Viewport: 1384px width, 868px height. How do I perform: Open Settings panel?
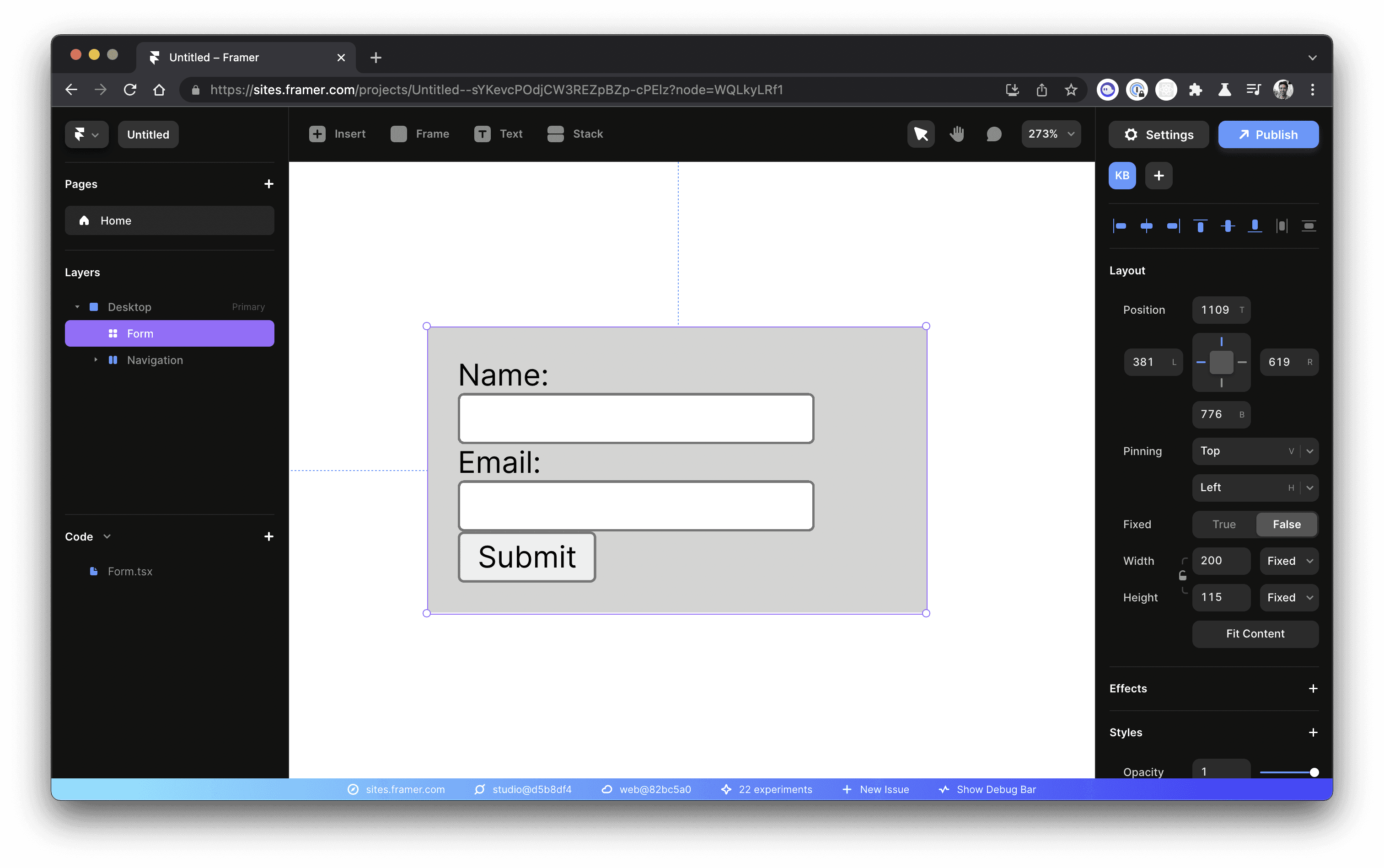click(1159, 134)
